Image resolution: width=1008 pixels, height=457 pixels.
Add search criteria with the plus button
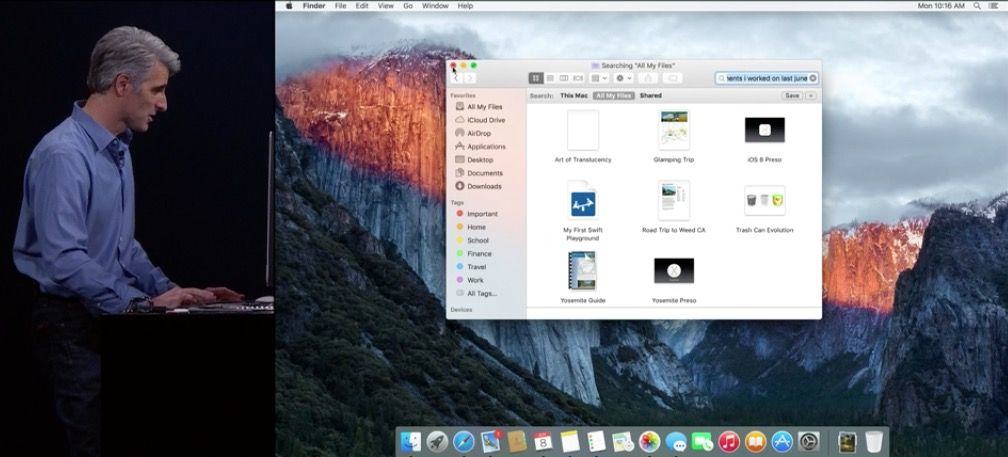[811, 96]
